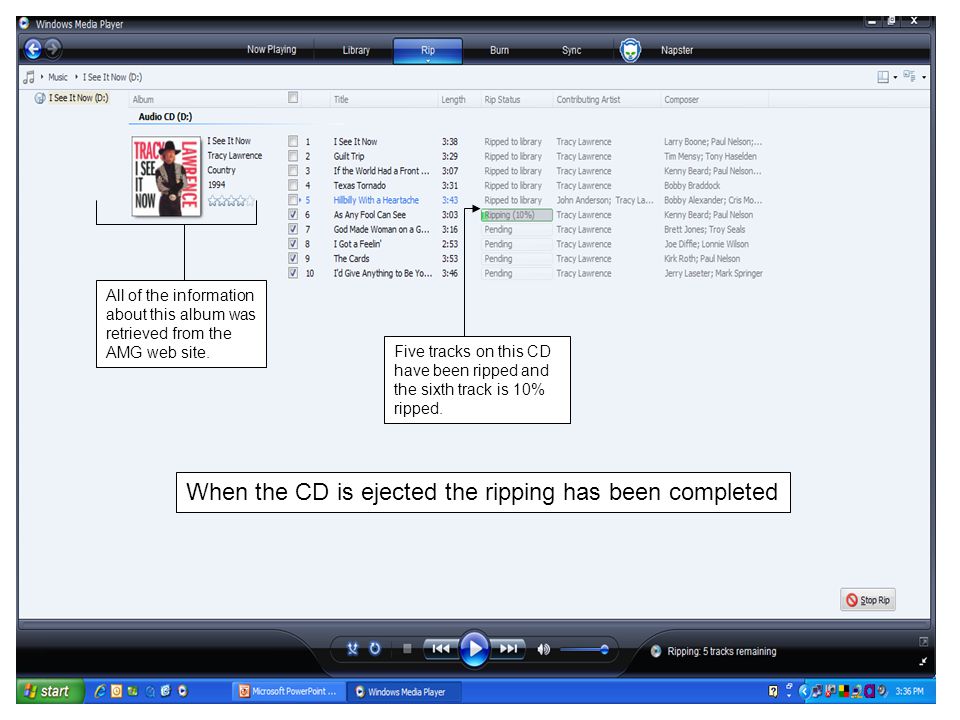Screen dimensions: 960x720
Task: Switch to the Burn tab
Action: pos(499,50)
